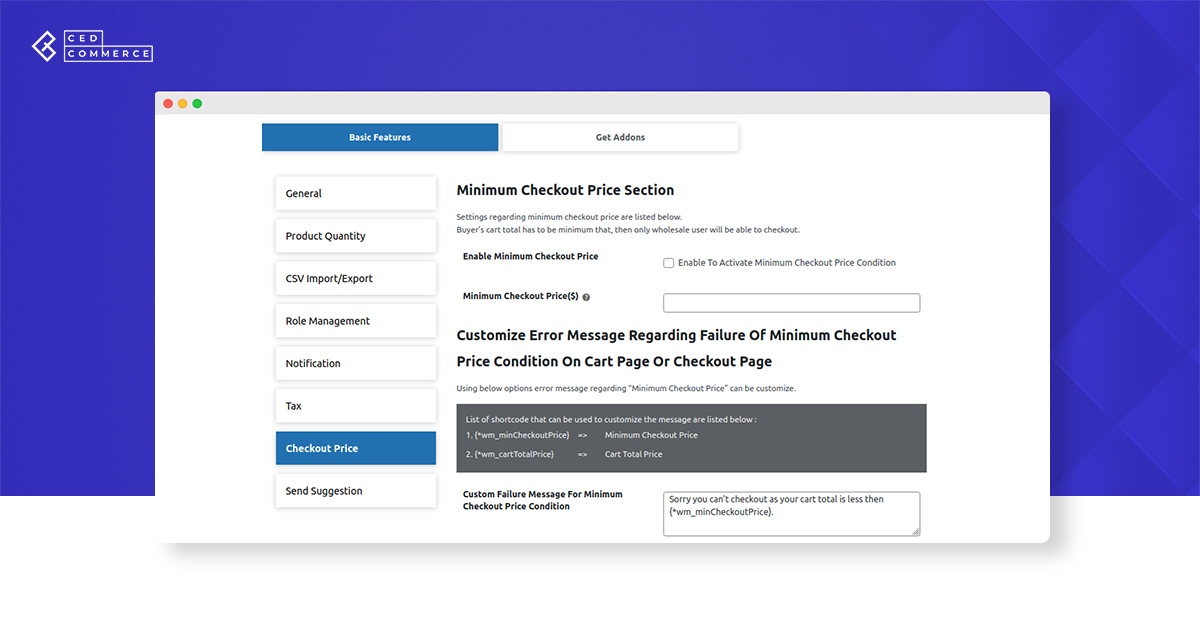This screenshot has width=1200, height=628.
Task: Click the yellow minimize window button
Action: 182,103
